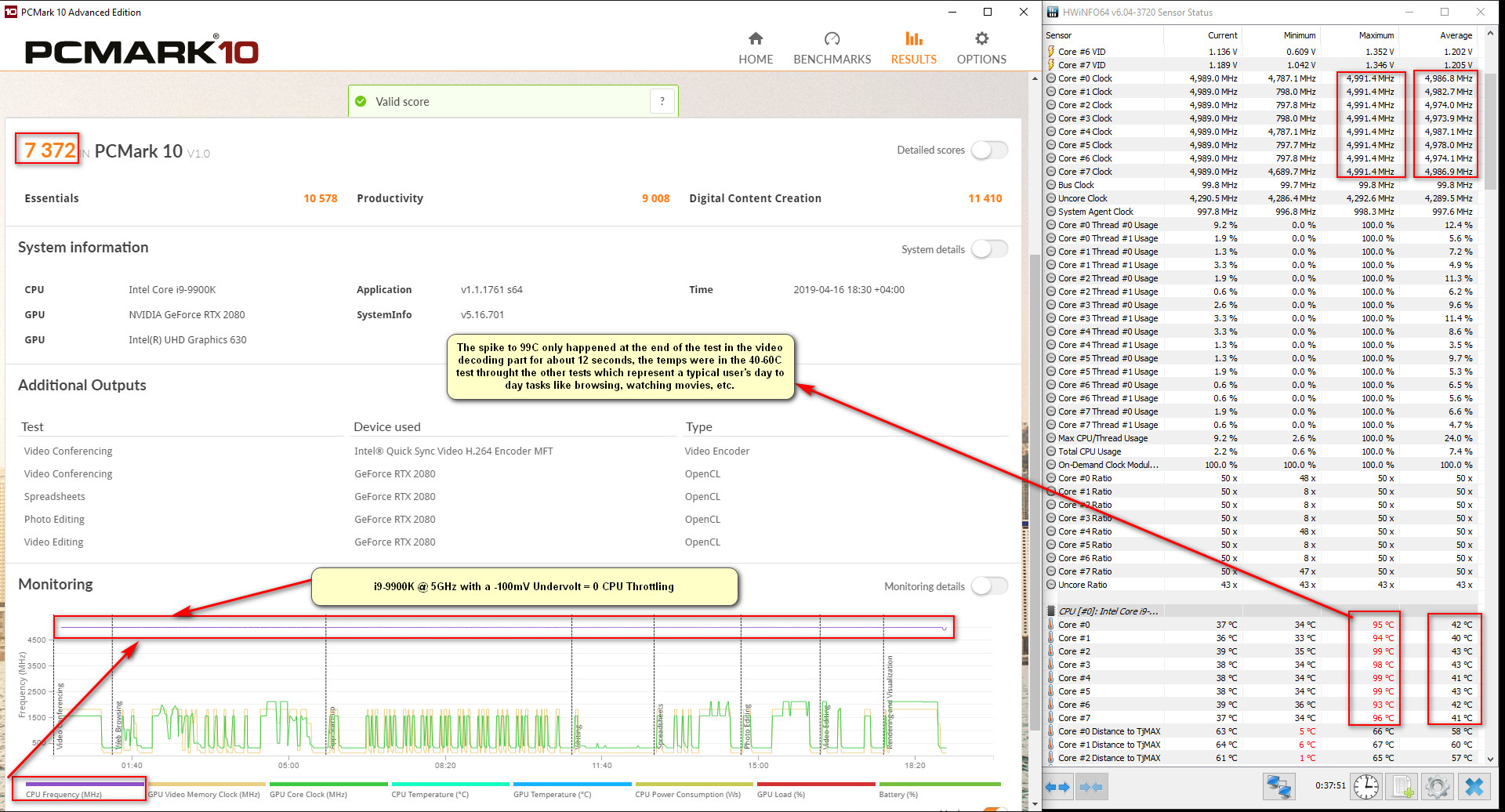Click clock icon beside On-Demand Clock Modul row
This screenshot has width=1505, height=812.
1051,465
